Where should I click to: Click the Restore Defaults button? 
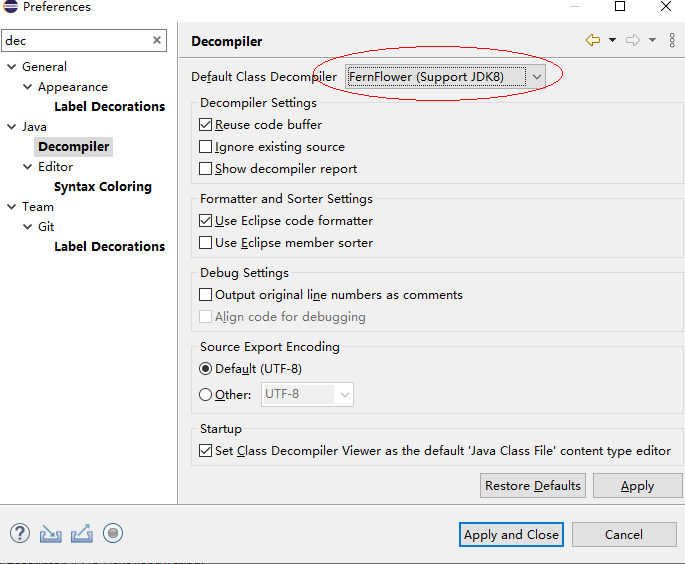(x=532, y=486)
